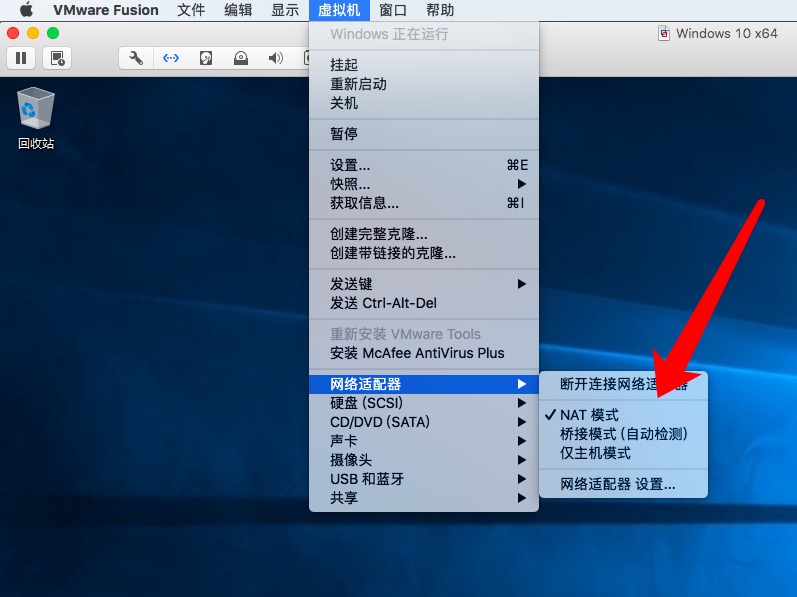The width and height of the screenshot is (797, 597).
Task: Open the 显示 menu
Action: tap(285, 10)
